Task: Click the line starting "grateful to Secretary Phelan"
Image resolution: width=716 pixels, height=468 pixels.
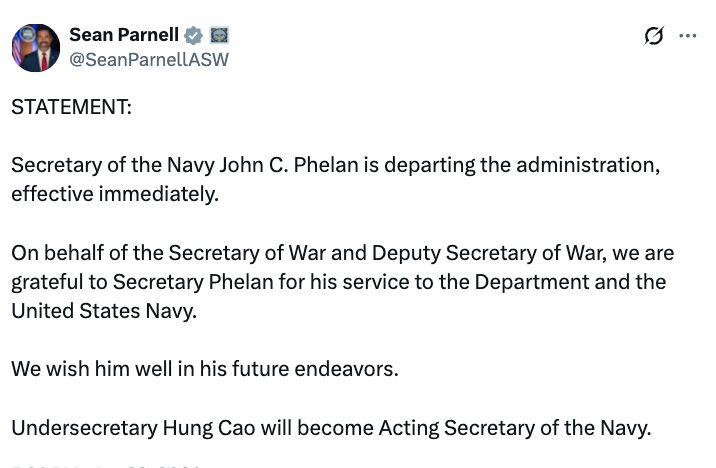Action: click(x=338, y=281)
